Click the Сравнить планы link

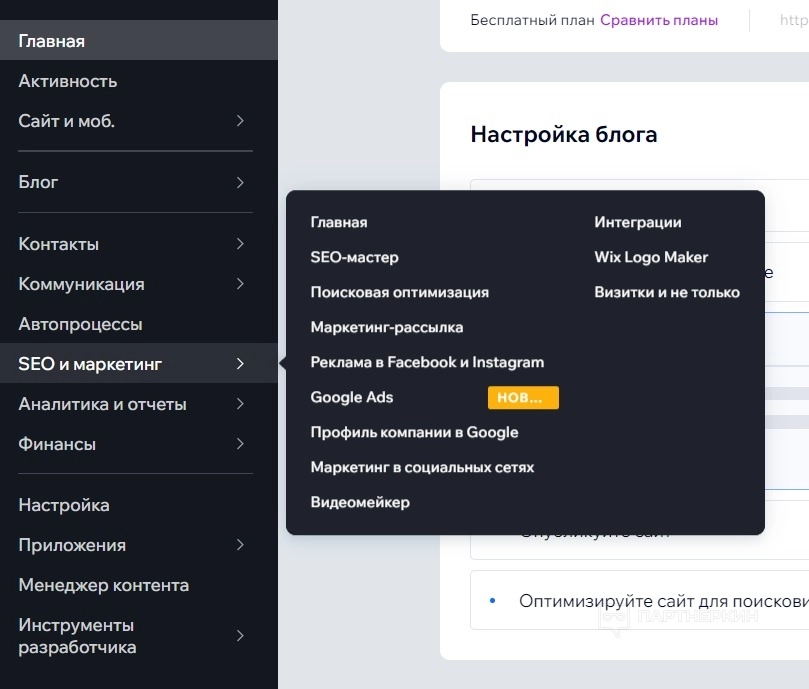click(659, 20)
